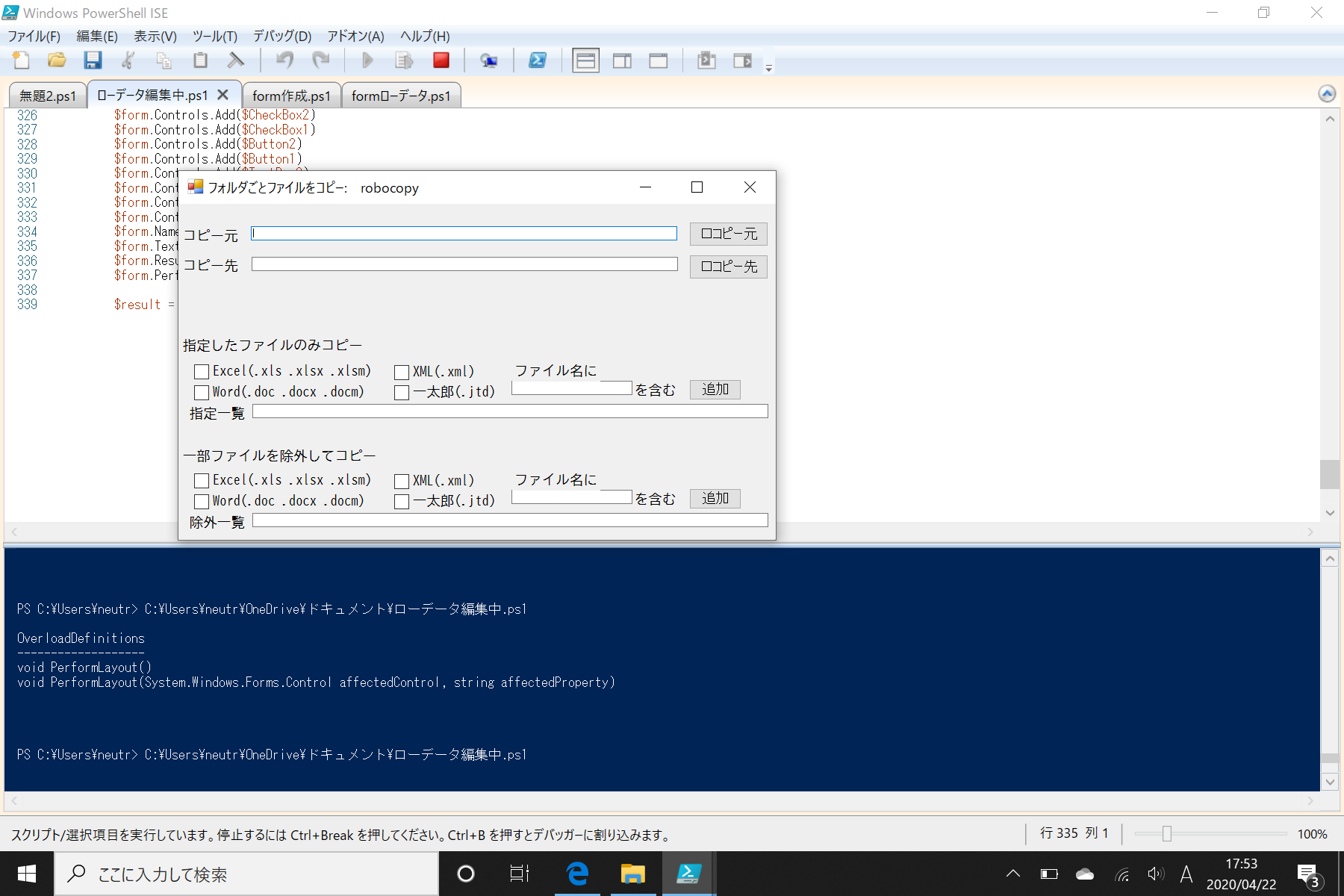Select the Run Selection toolbar icon
The height and width of the screenshot is (896, 1344).
click(x=404, y=60)
